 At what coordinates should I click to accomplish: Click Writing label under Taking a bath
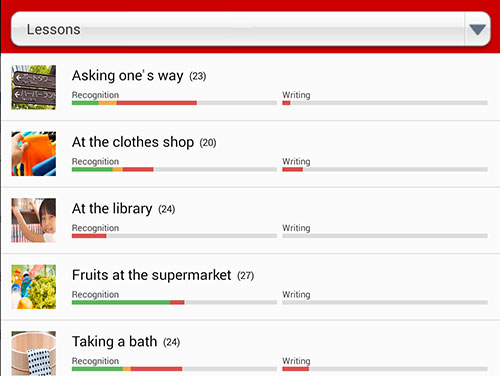[x=296, y=361]
